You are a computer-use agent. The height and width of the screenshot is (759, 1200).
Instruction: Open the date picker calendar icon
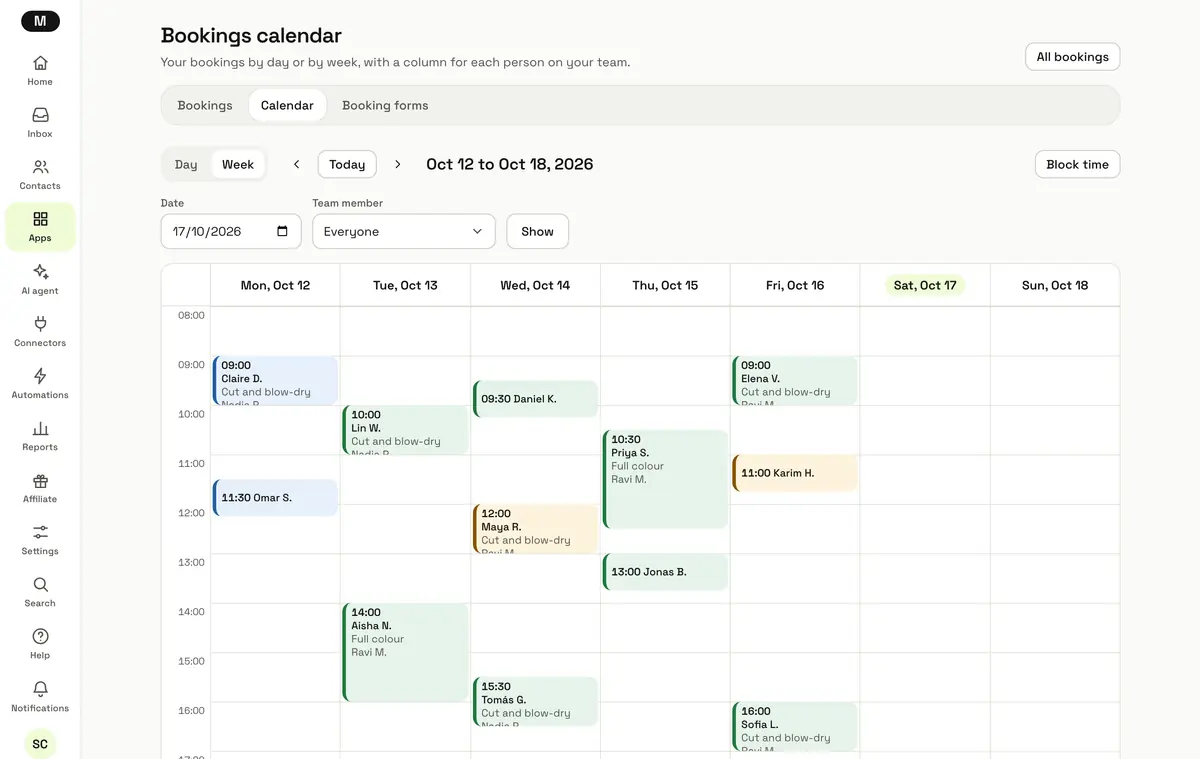pos(282,231)
